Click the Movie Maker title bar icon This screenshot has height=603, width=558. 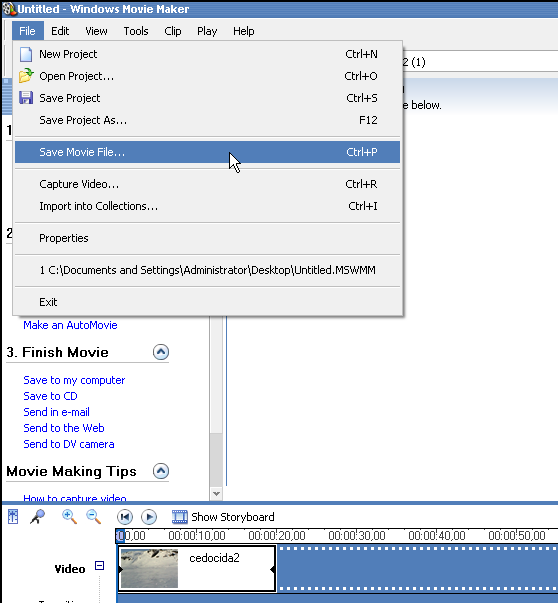point(9,9)
